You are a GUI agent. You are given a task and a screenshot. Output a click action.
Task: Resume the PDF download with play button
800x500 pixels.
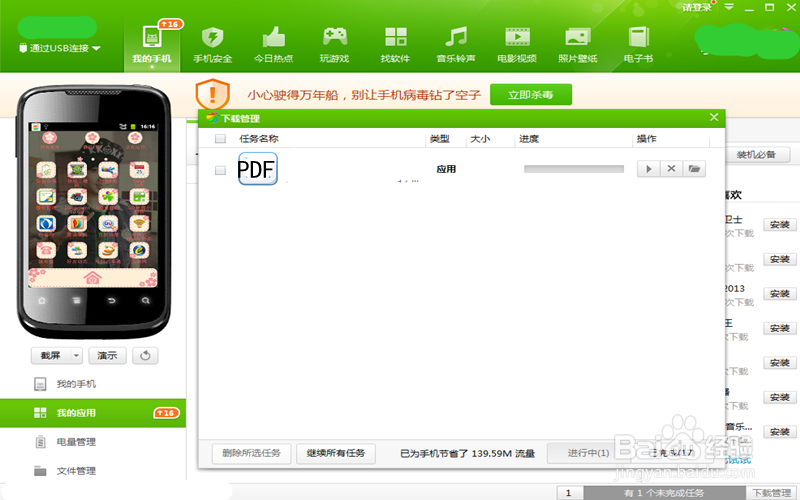coord(648,169)
